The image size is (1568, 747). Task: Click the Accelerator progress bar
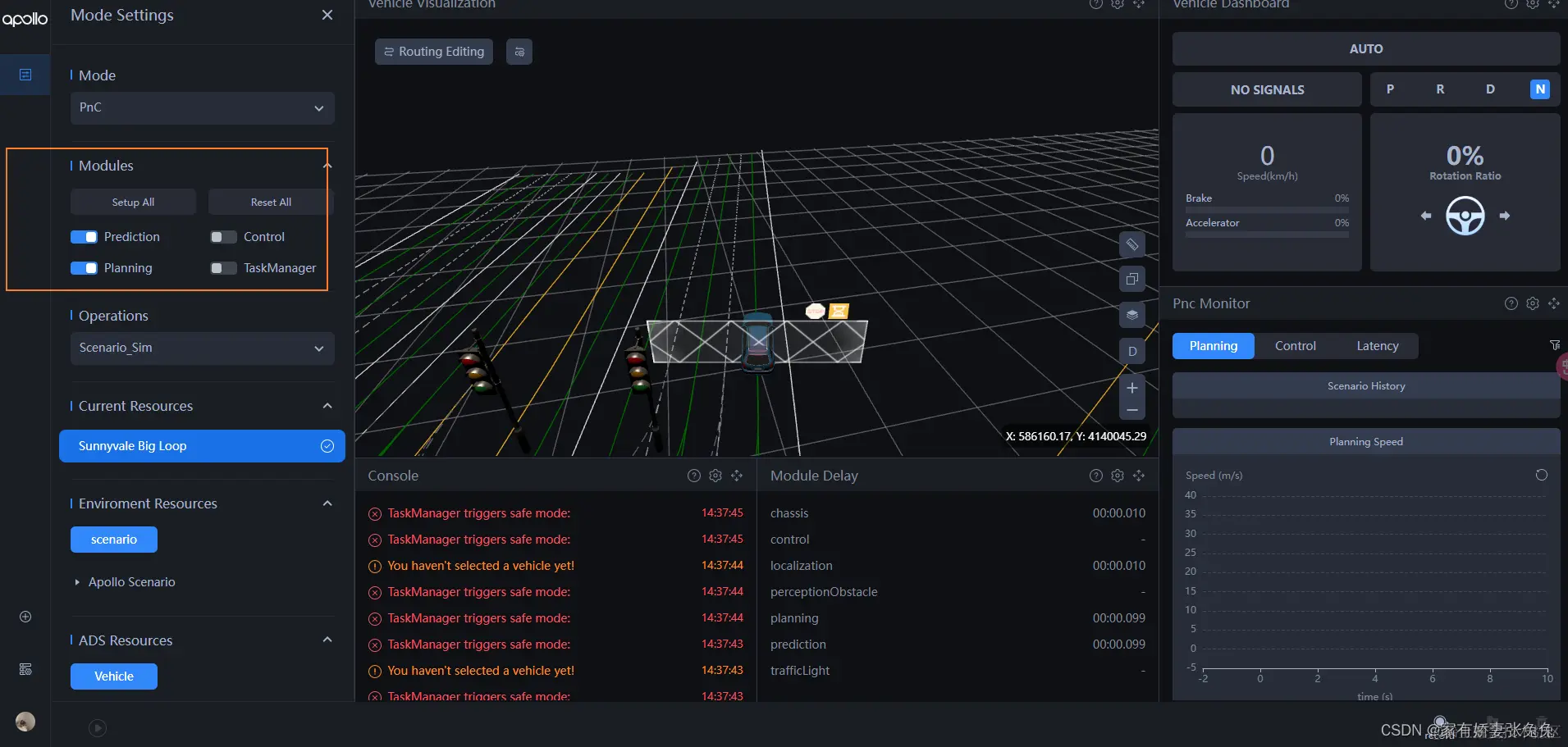pos(1267,235)
